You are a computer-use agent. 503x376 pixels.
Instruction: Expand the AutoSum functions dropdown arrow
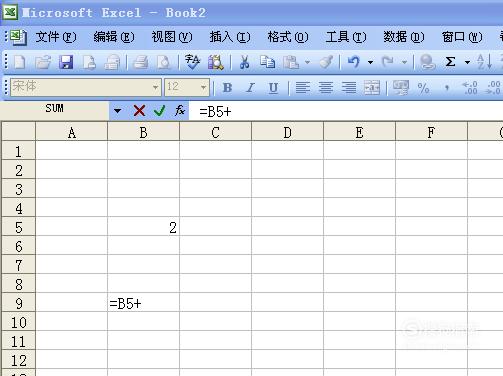coord(467,62)
